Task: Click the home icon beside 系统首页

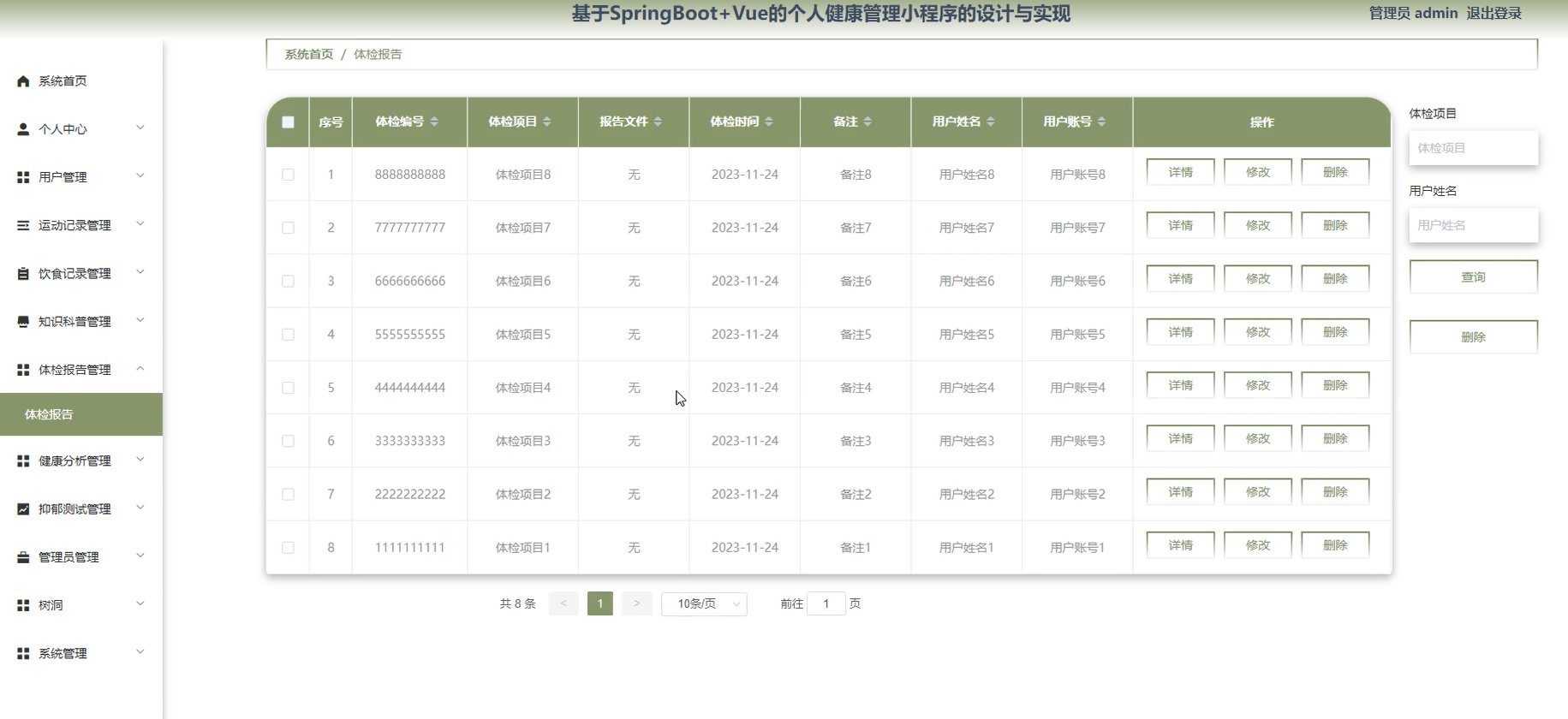Action: pyautogui.click(x=23, y=81)
